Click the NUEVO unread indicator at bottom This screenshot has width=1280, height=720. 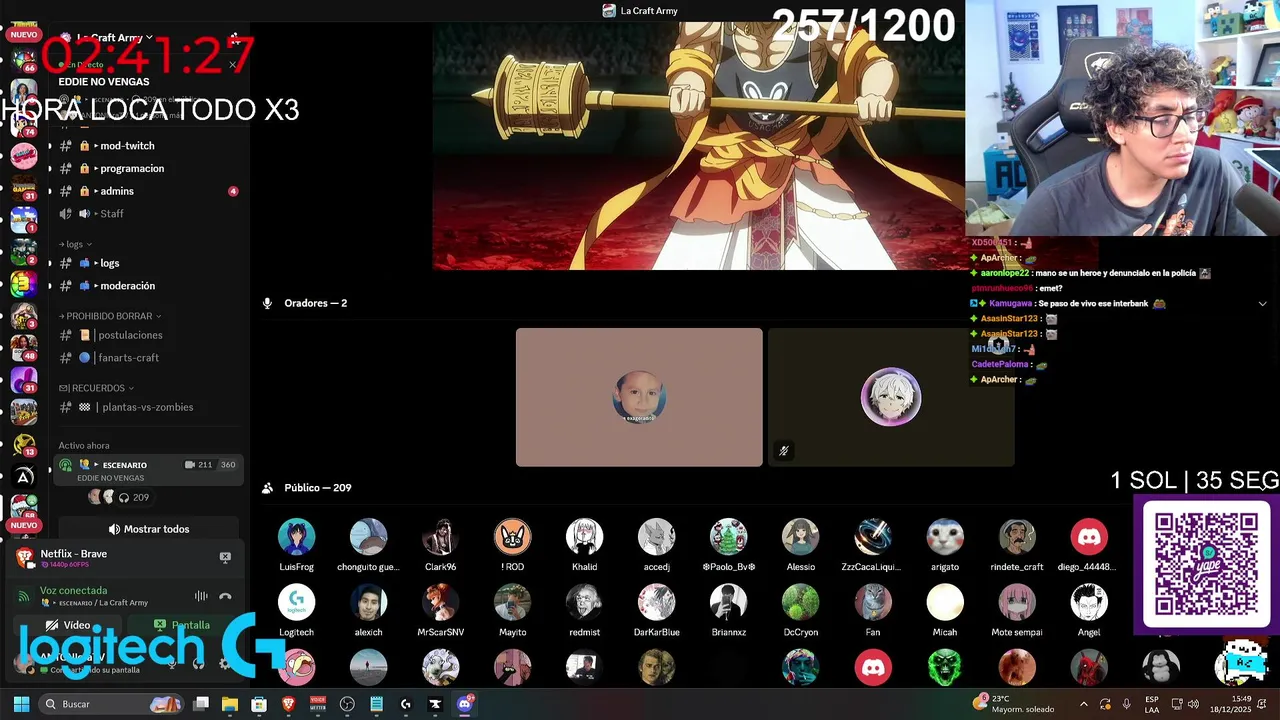tap(24, 525)
